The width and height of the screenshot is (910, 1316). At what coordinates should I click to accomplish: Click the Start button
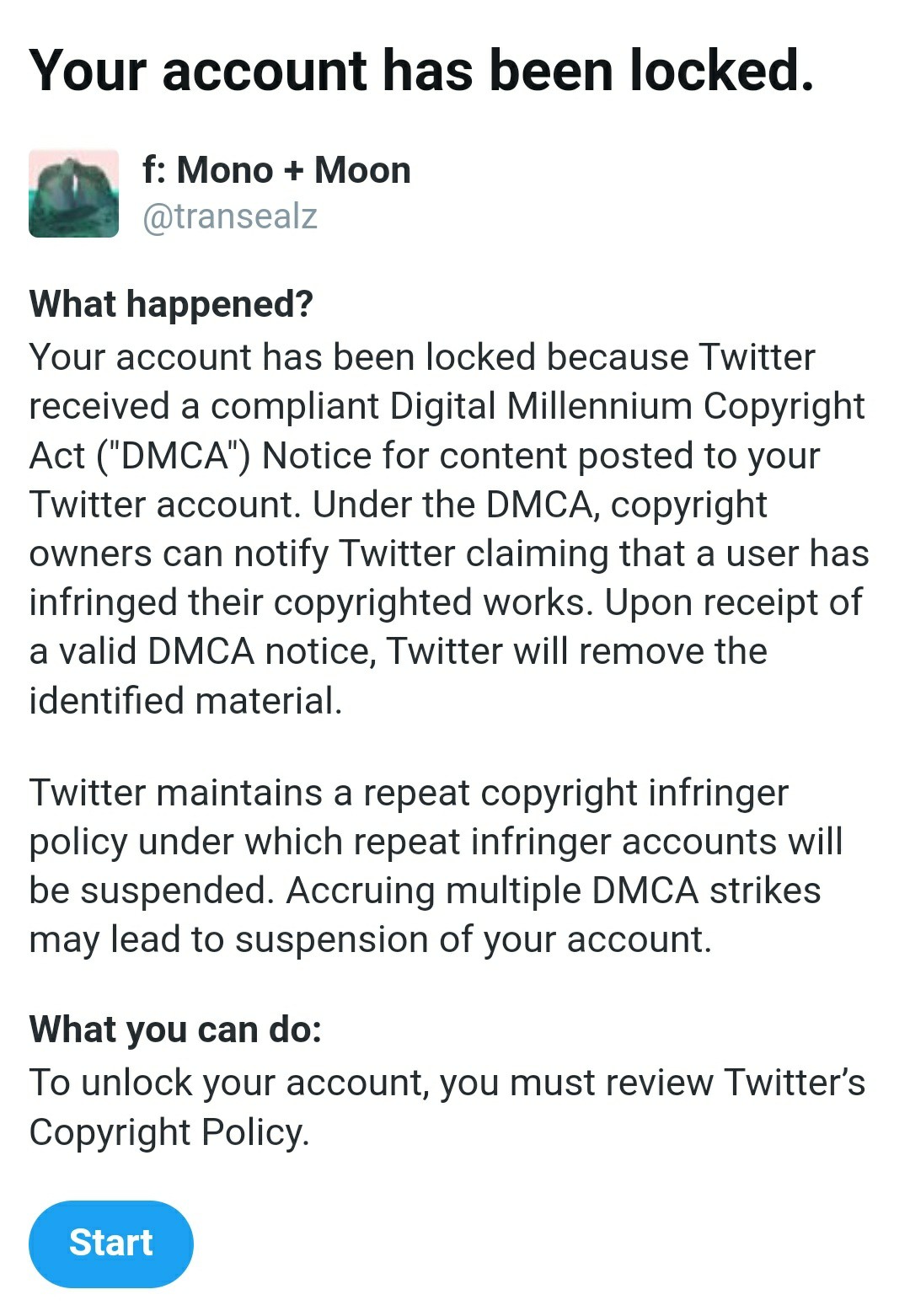110,1244
